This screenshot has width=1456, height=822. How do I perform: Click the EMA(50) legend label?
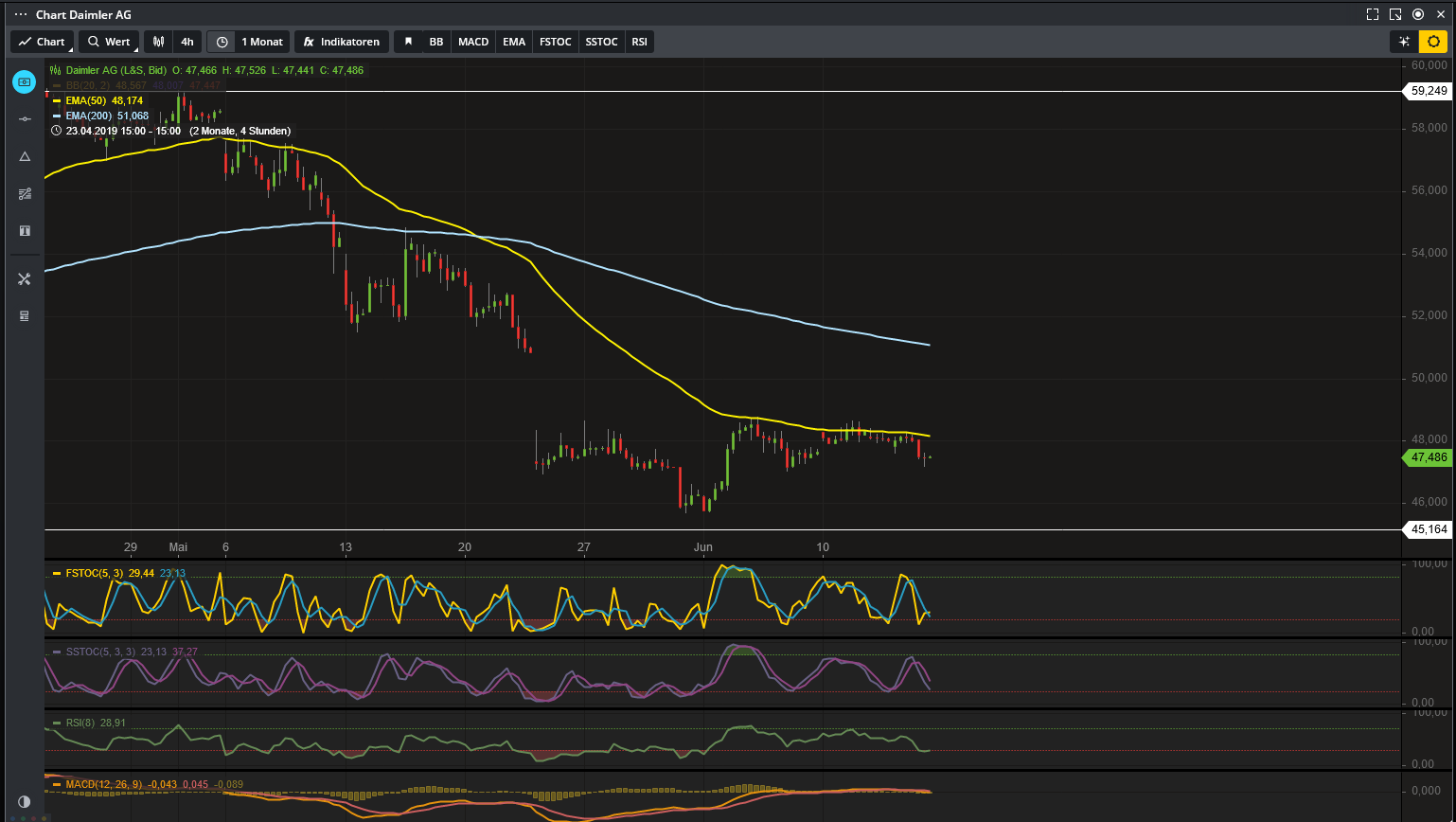pyautogui.click(x=87, y=100)
